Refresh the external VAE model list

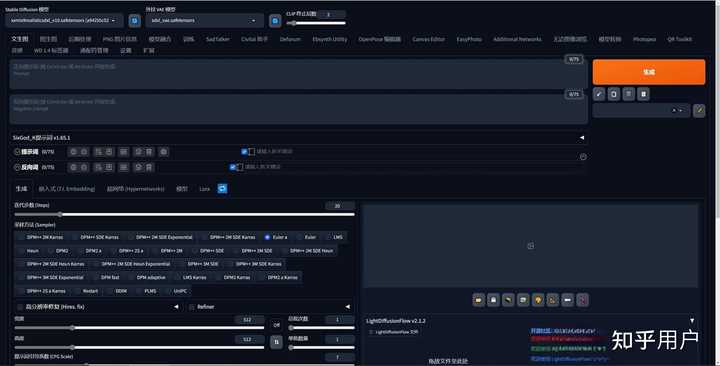[x=275, y=21]
